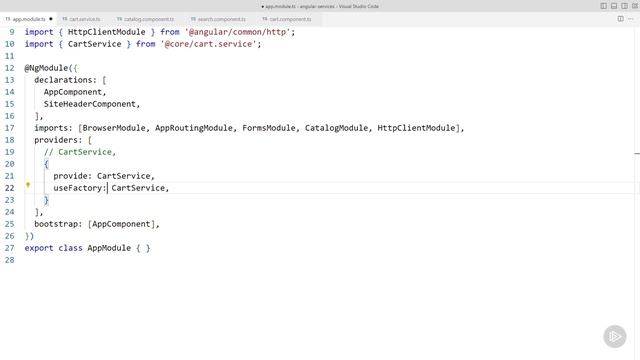Screen dimensions: 640x360
Task: Click line number 12 in the gutter
Action: tap(10, 68)
